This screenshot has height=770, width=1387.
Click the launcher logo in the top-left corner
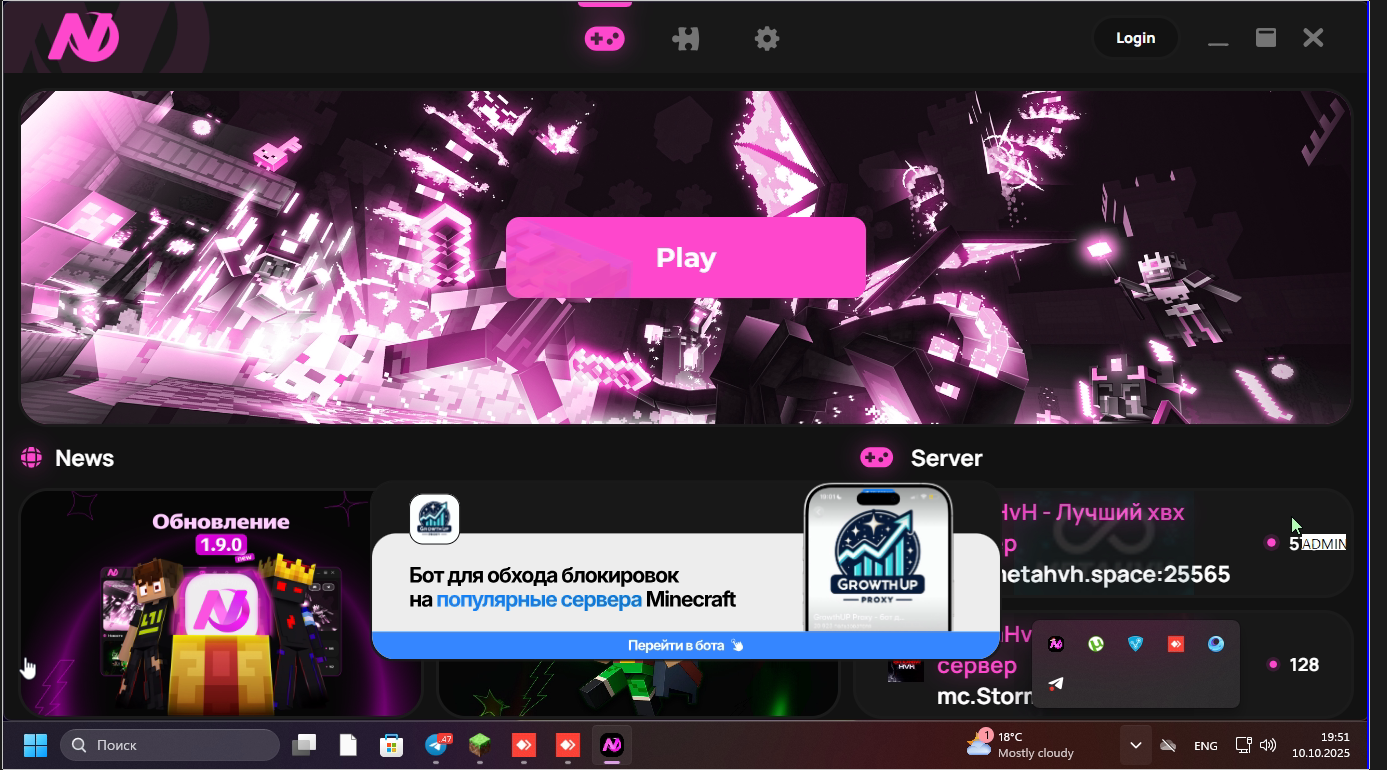click(x=84, y=37)
